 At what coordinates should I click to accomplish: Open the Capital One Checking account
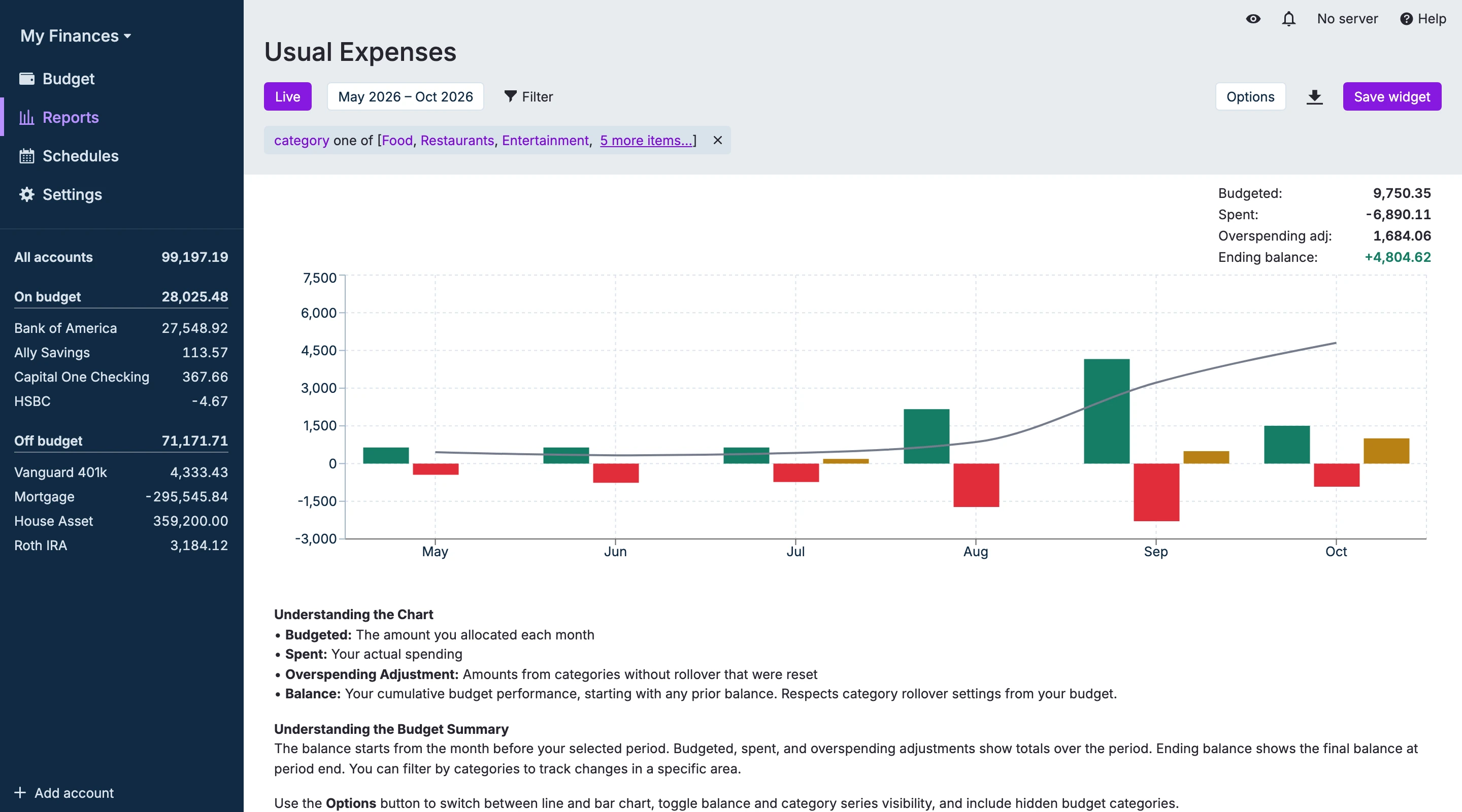tap(121, 377)
